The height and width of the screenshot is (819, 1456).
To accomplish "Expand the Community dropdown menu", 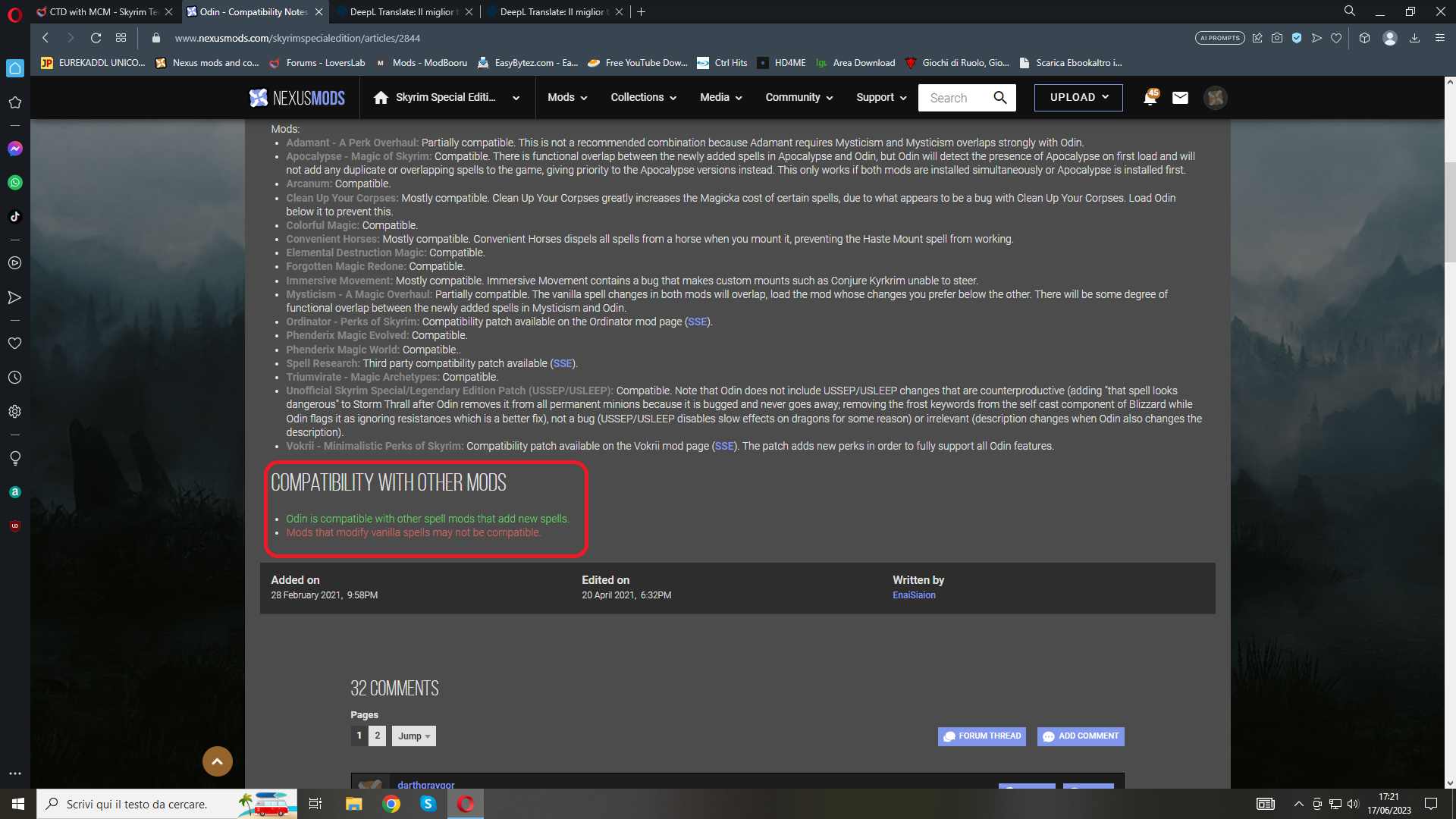I will [799, 98].
